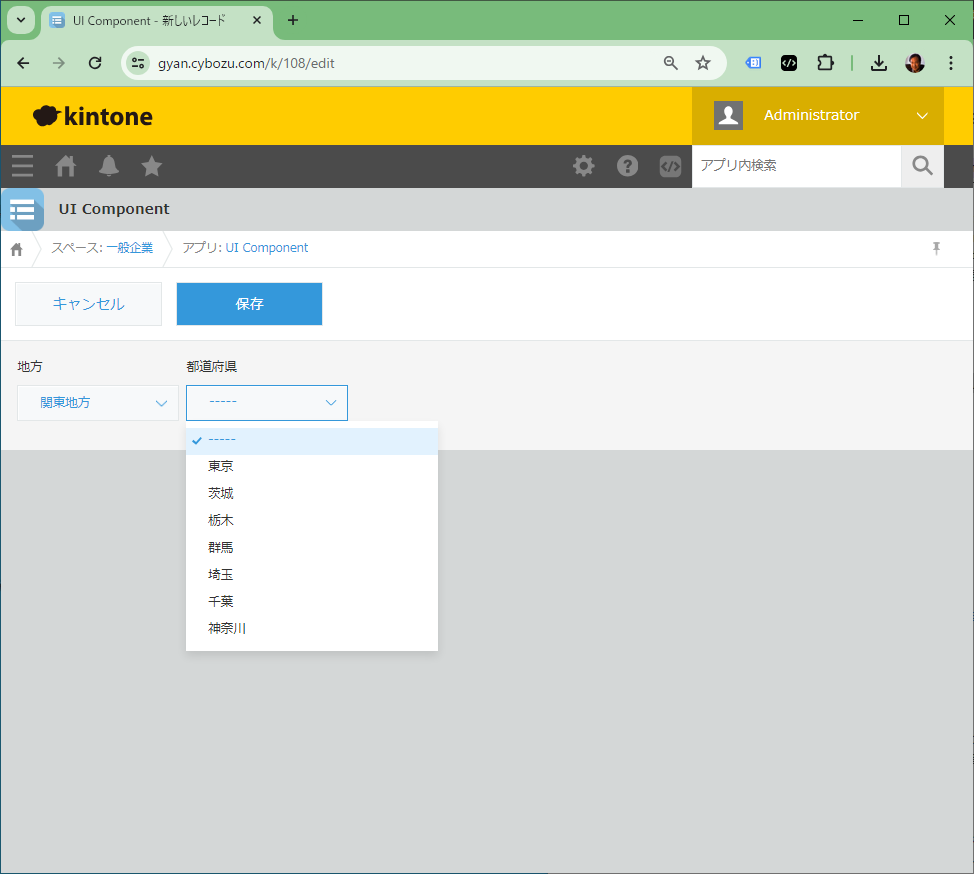This screenshot has width=974, height=874.
Task: Bookmark this page with star icon
Action: [703, 63]
